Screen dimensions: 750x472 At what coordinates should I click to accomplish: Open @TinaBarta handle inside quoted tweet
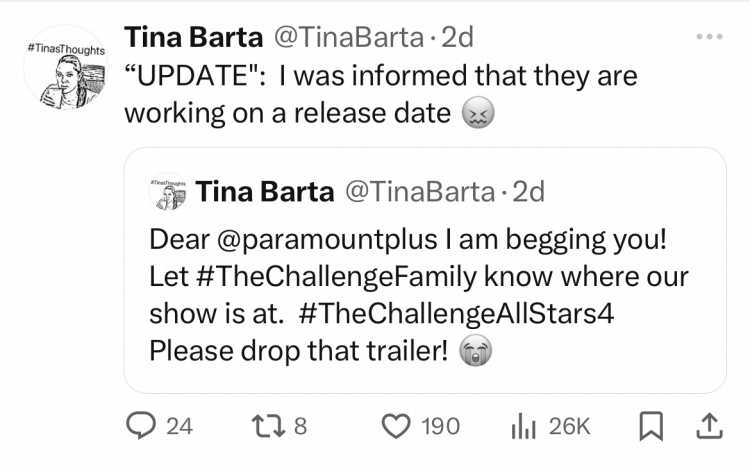tap(420, 192)
